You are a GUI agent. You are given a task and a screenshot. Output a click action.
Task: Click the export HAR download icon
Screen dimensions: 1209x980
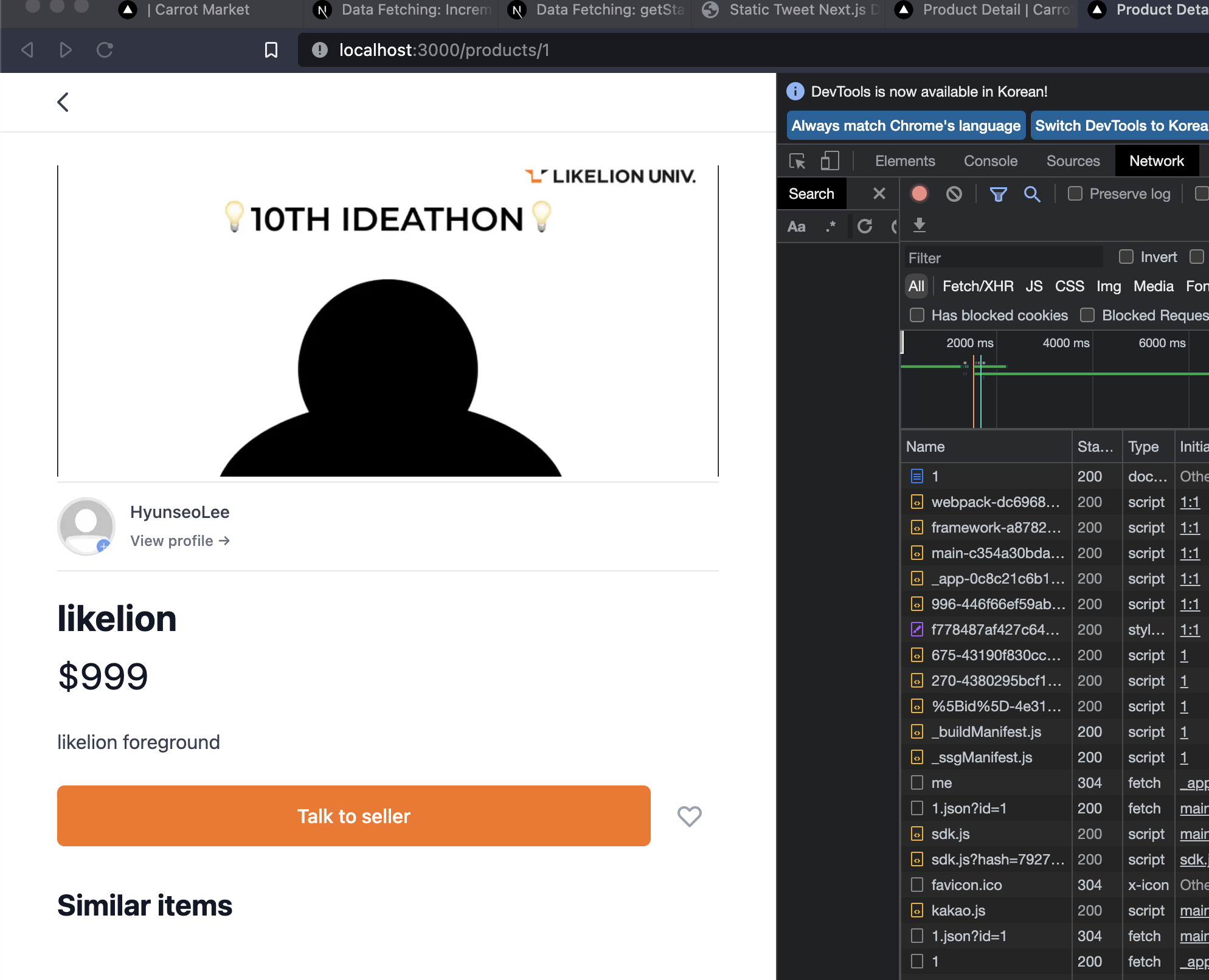pyautogui.click(x=919, y=226)
